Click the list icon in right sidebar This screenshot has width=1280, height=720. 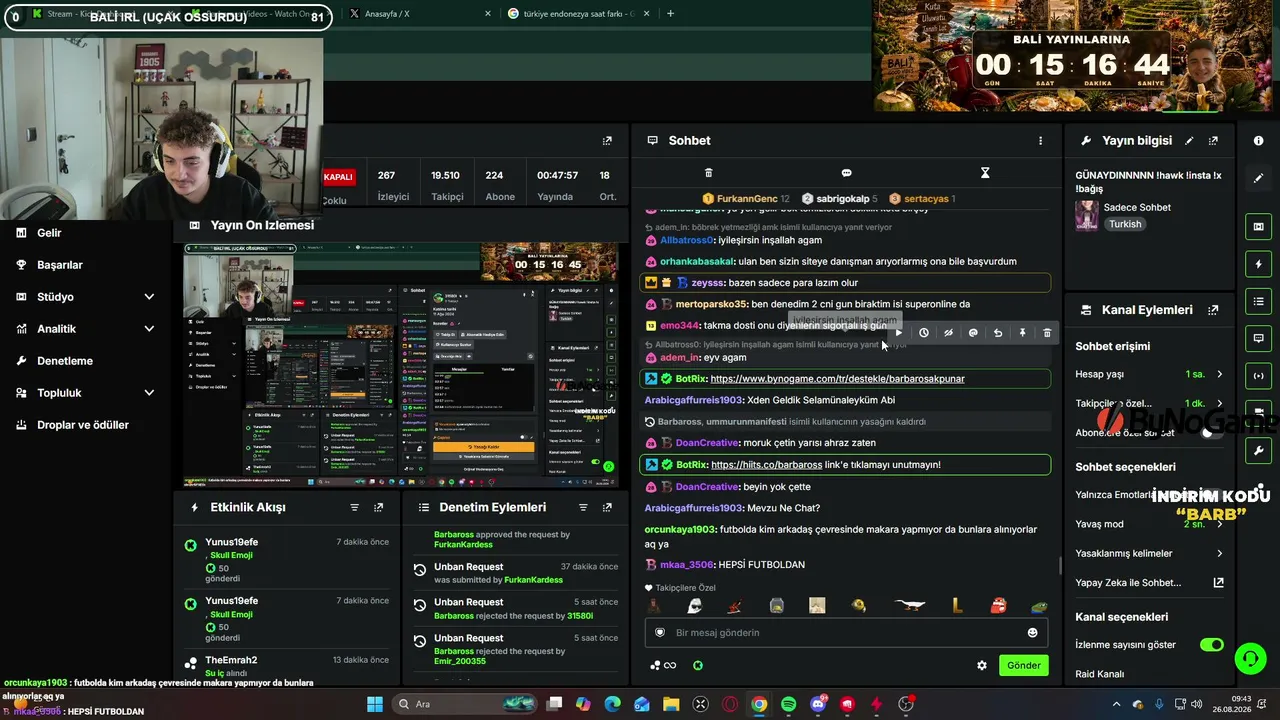pyautogui.click(x=1259, y=301)
